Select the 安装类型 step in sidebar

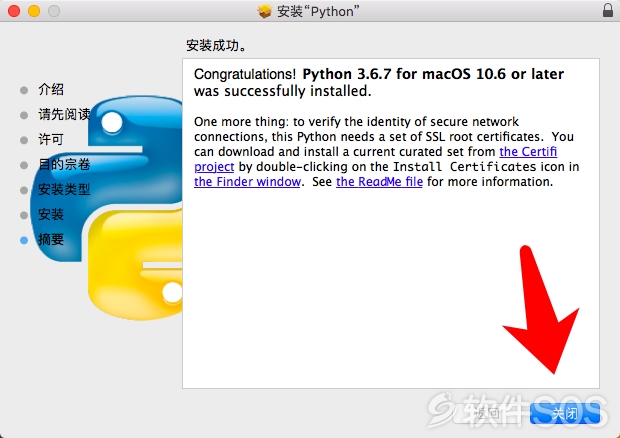point(64,189)
